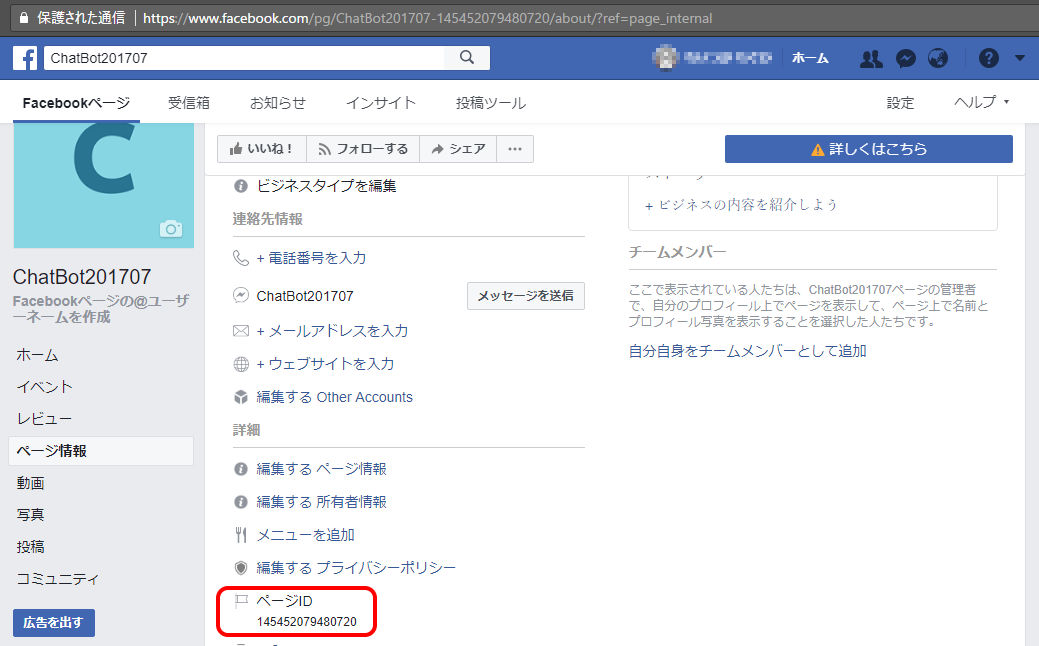Select the Facebookページ tab

click(76, 103)
